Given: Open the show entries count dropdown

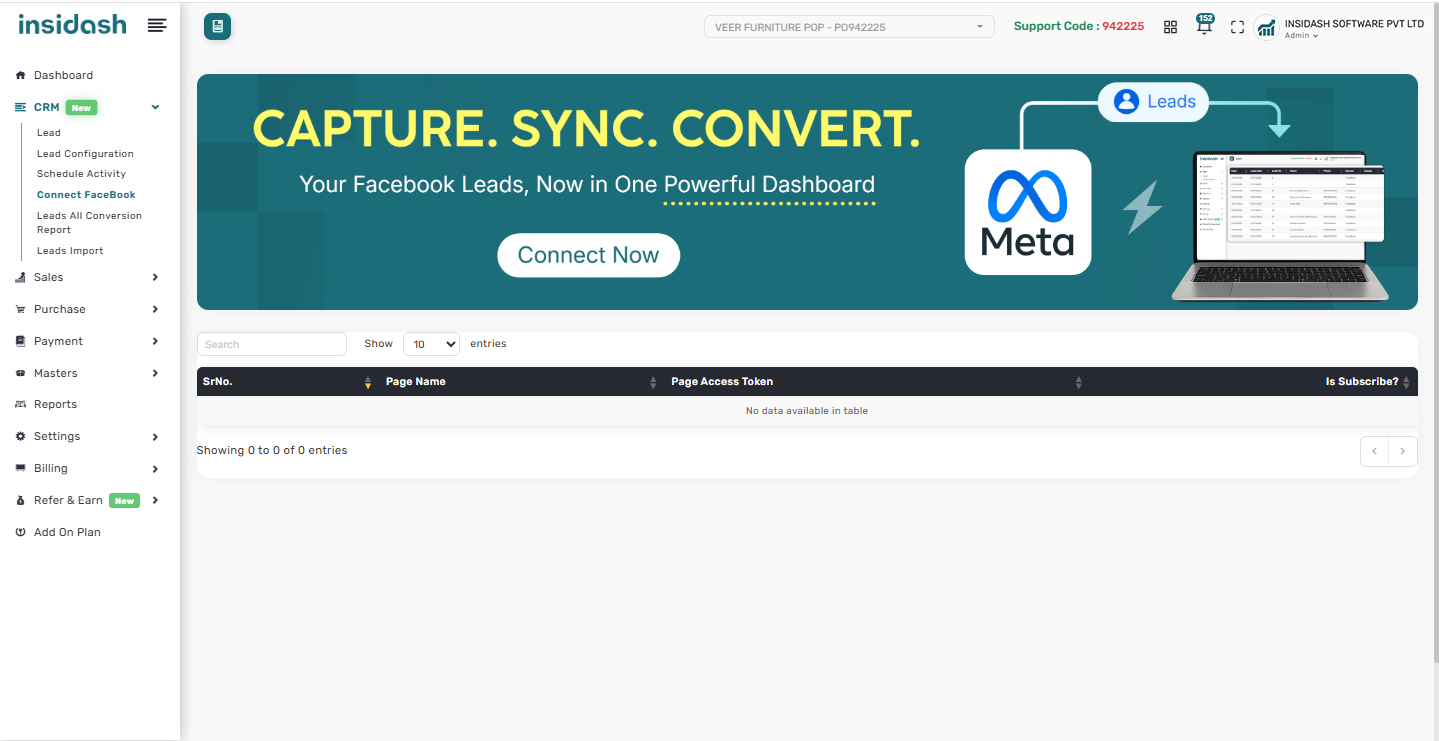Looking at the screenshot, I should 431,344.
